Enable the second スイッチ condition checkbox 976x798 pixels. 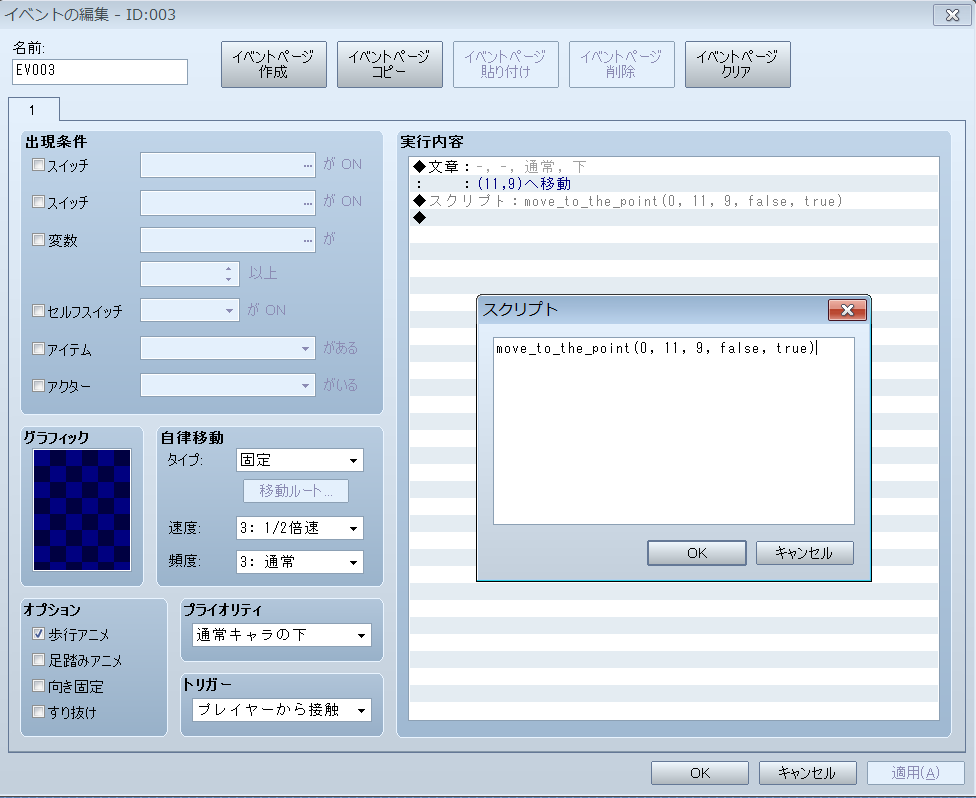[39, 202]
